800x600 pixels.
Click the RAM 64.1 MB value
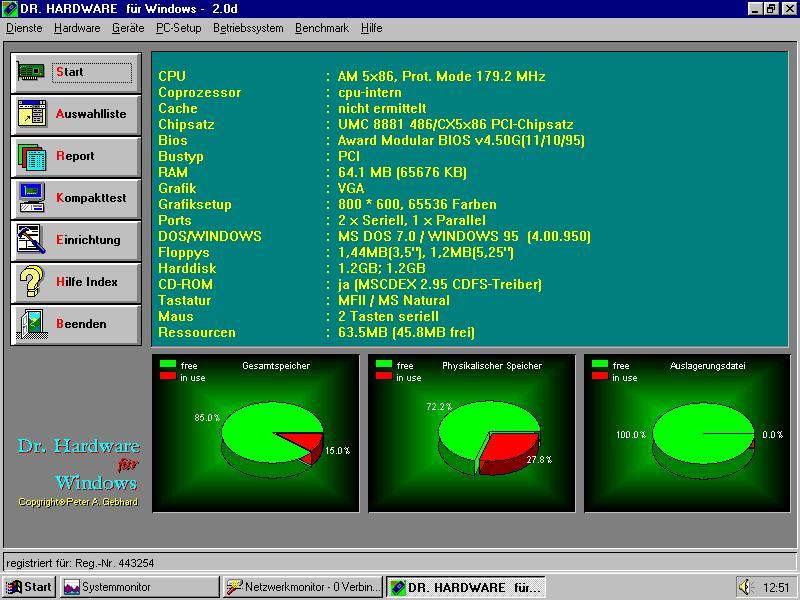402,172
